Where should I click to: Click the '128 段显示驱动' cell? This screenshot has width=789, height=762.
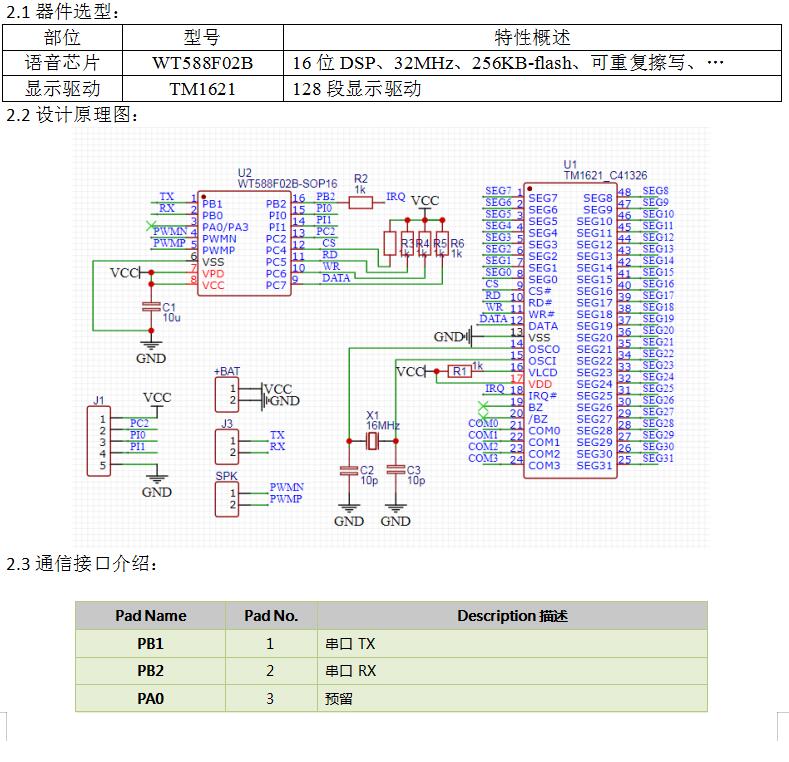[x=532, y=89]
